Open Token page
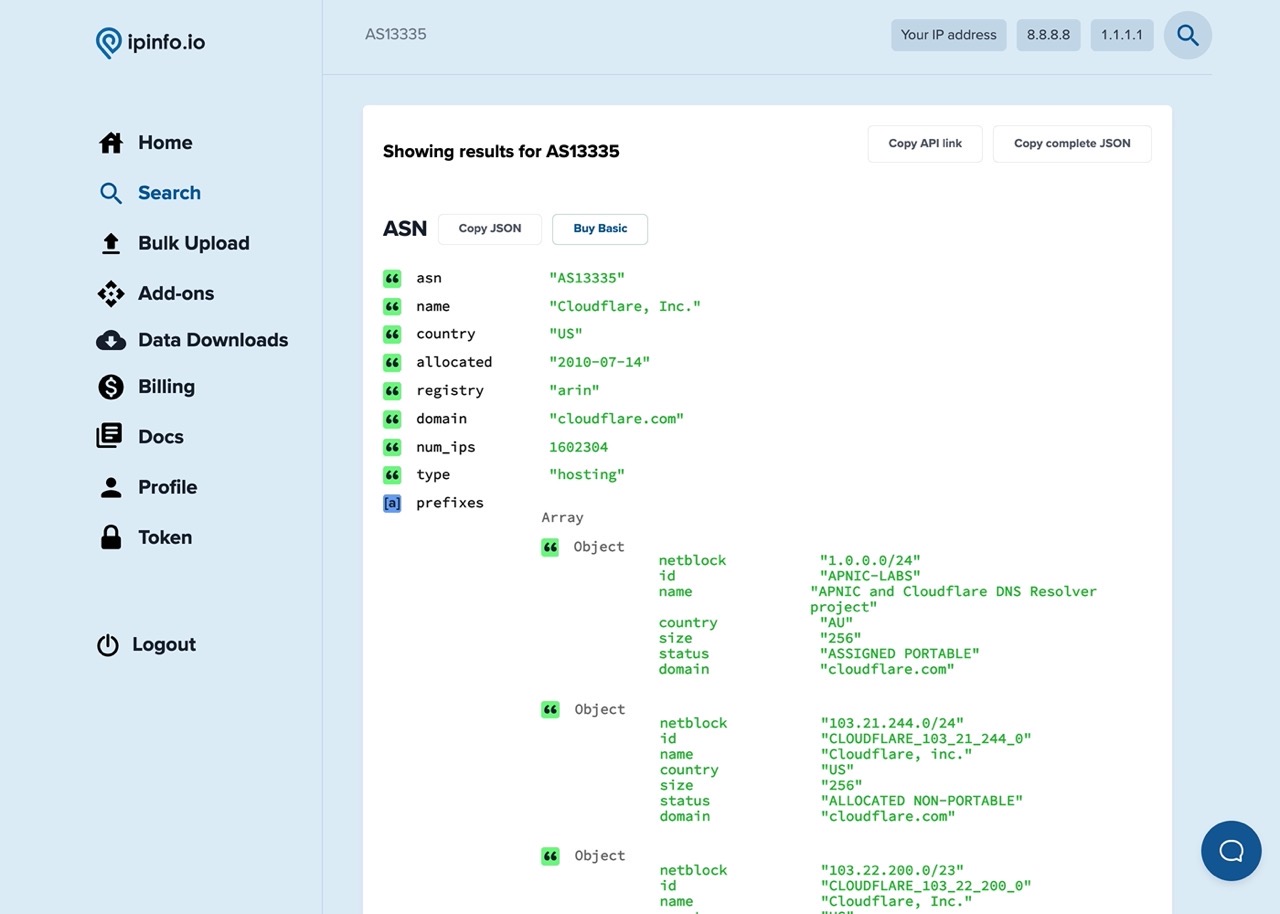Screen dimensions: 1280x914 (165, 537)
